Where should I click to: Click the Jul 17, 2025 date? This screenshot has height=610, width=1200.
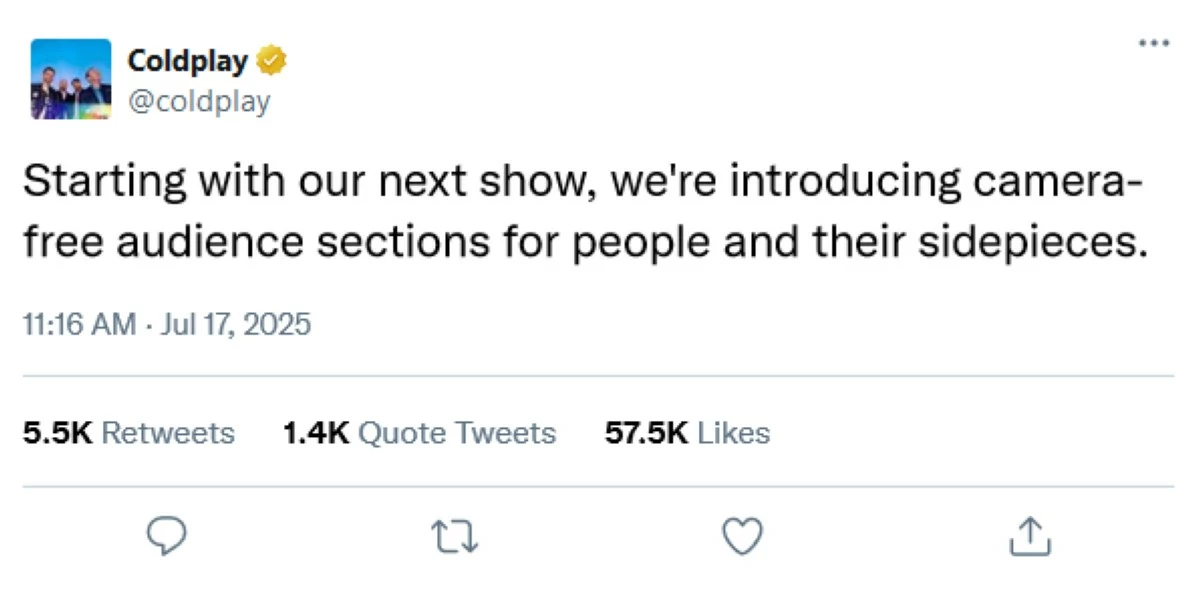point(233,325)
